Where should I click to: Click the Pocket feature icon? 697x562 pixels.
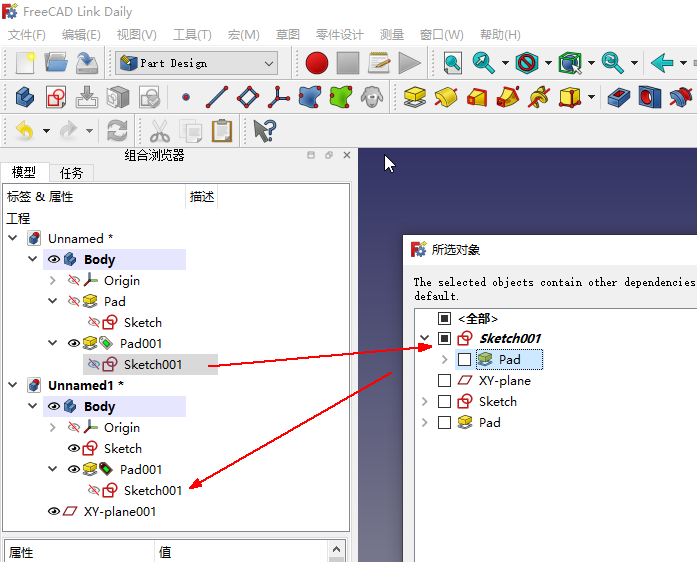(619, 97)
